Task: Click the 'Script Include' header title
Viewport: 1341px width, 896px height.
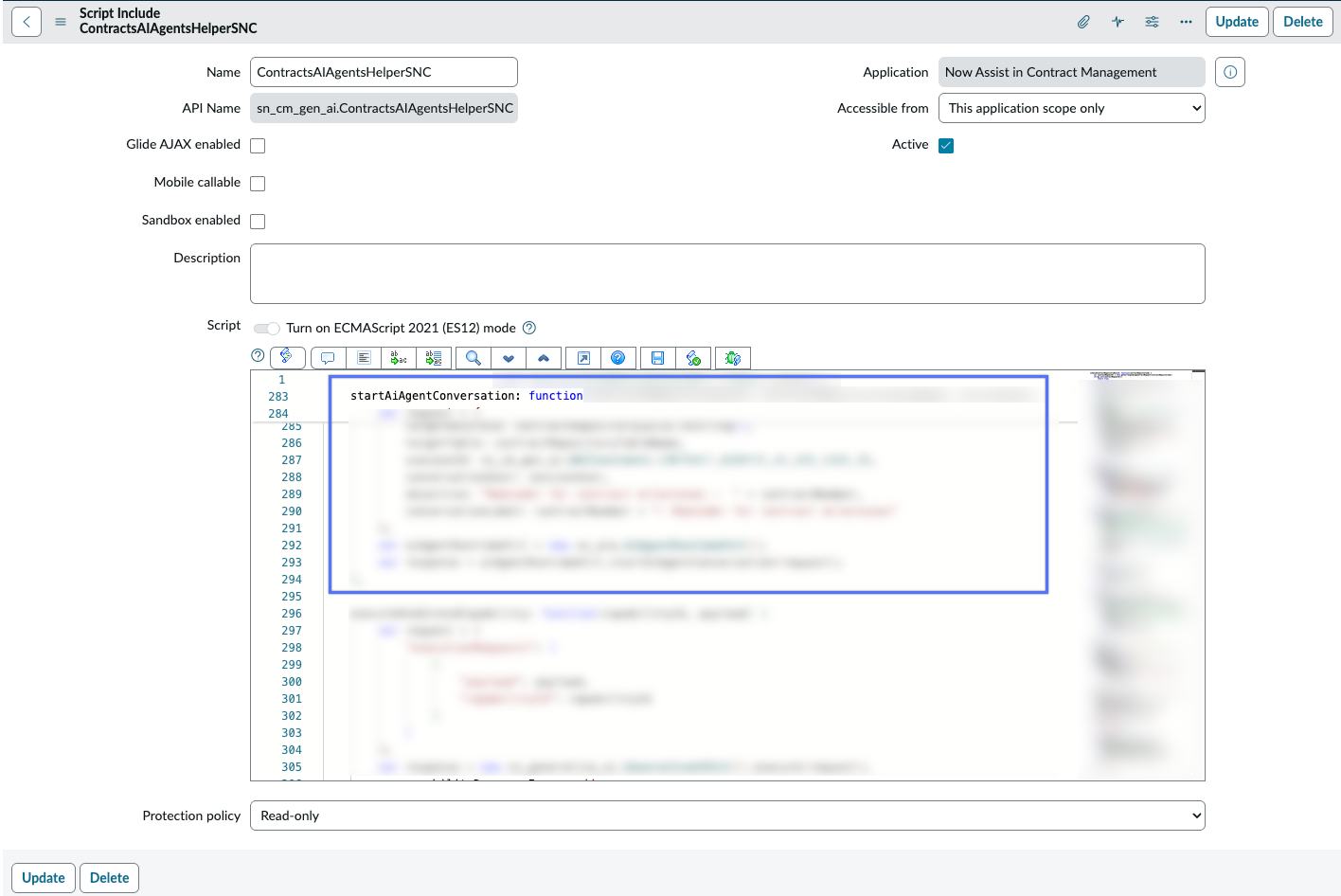Action: pos(119,13)
